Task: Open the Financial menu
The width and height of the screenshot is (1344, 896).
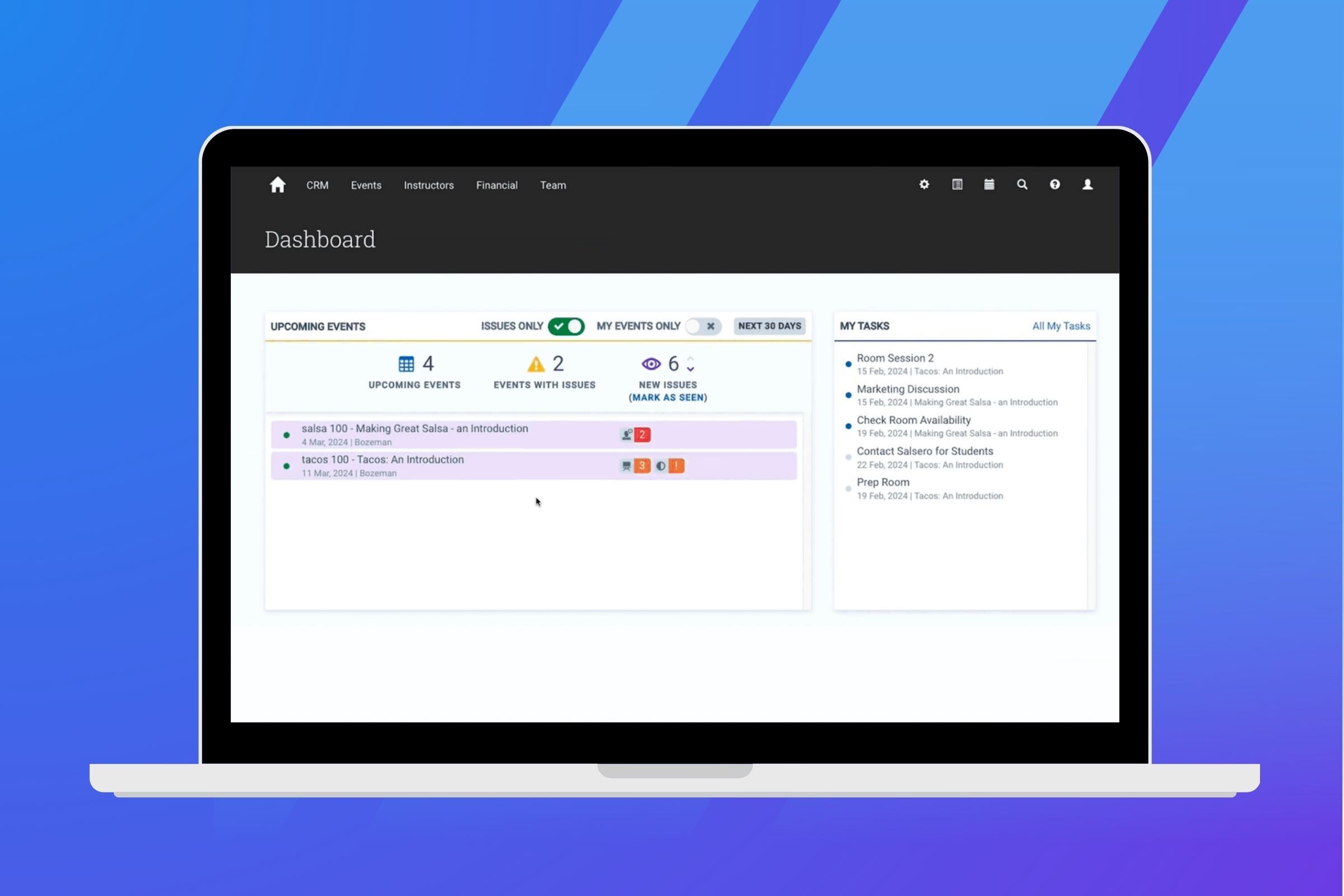Action: [x=497, y=185]
